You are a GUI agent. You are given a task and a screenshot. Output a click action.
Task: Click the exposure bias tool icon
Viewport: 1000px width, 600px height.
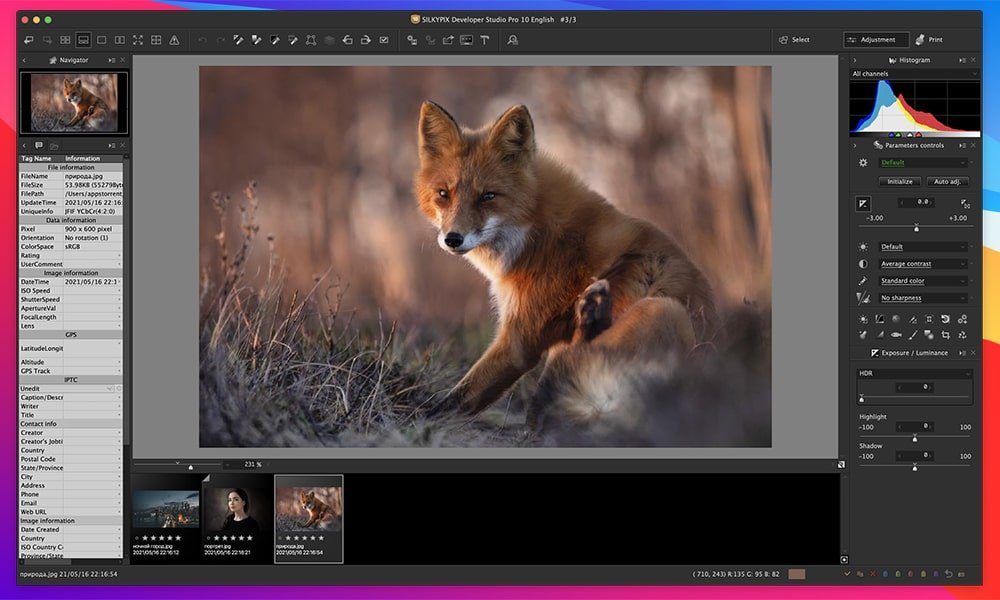(863, 203)
